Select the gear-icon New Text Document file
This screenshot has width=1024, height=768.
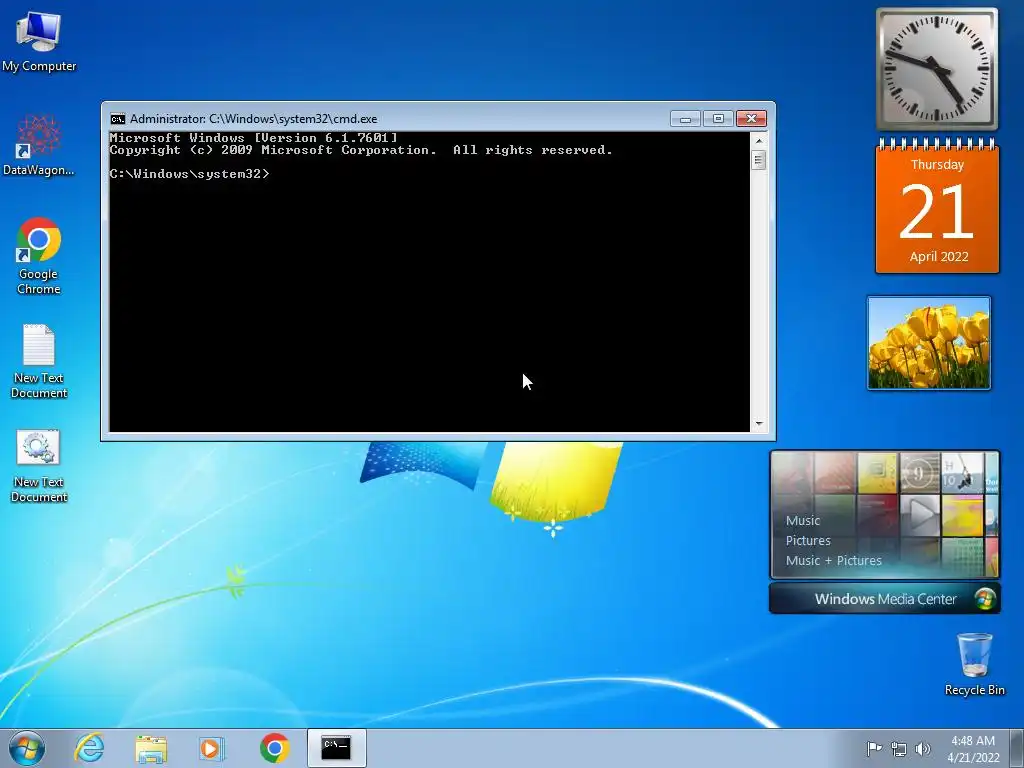point(39,466)
